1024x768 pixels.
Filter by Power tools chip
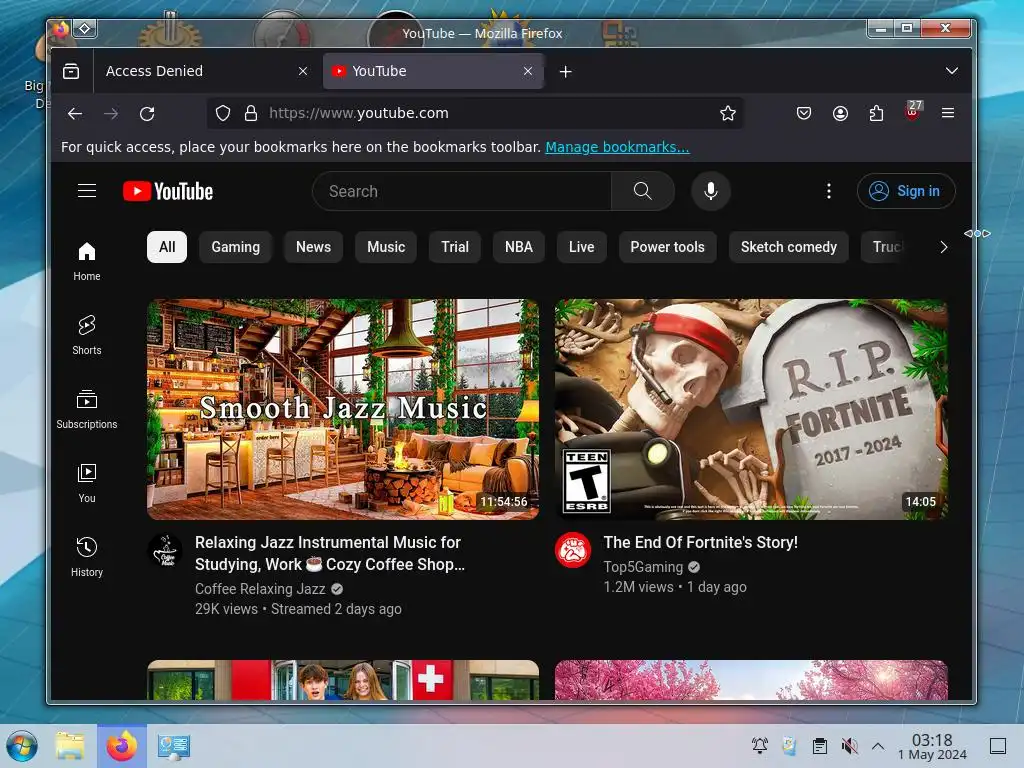point(667,247)
